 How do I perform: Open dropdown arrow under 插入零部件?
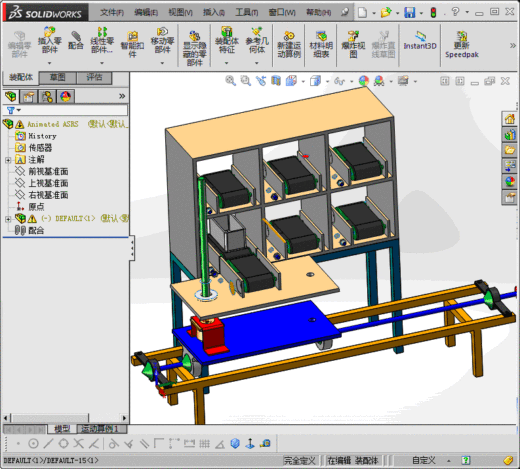pyautogui.click(x=49, y=63)
